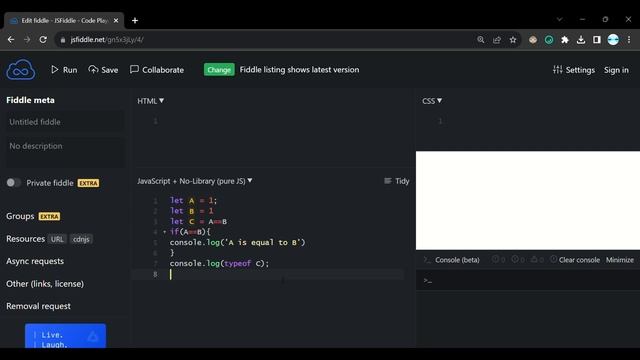Select the Edit fiddle - JSFiddle tab
This screenshot has width=640, height=360.
point(64,20)
